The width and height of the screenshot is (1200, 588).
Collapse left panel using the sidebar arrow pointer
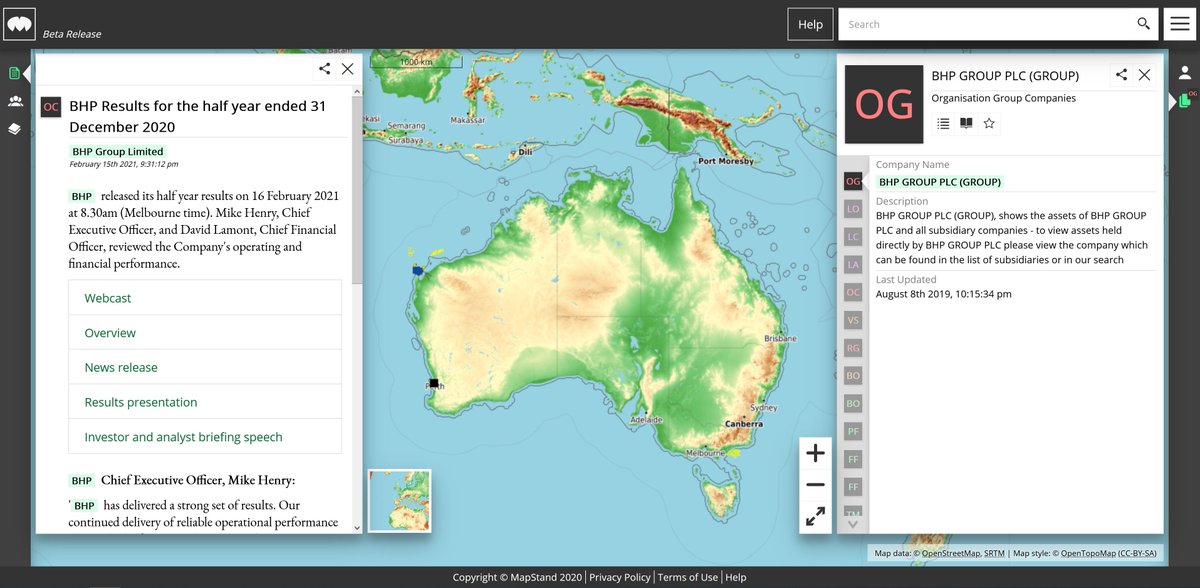pos(27,73)
